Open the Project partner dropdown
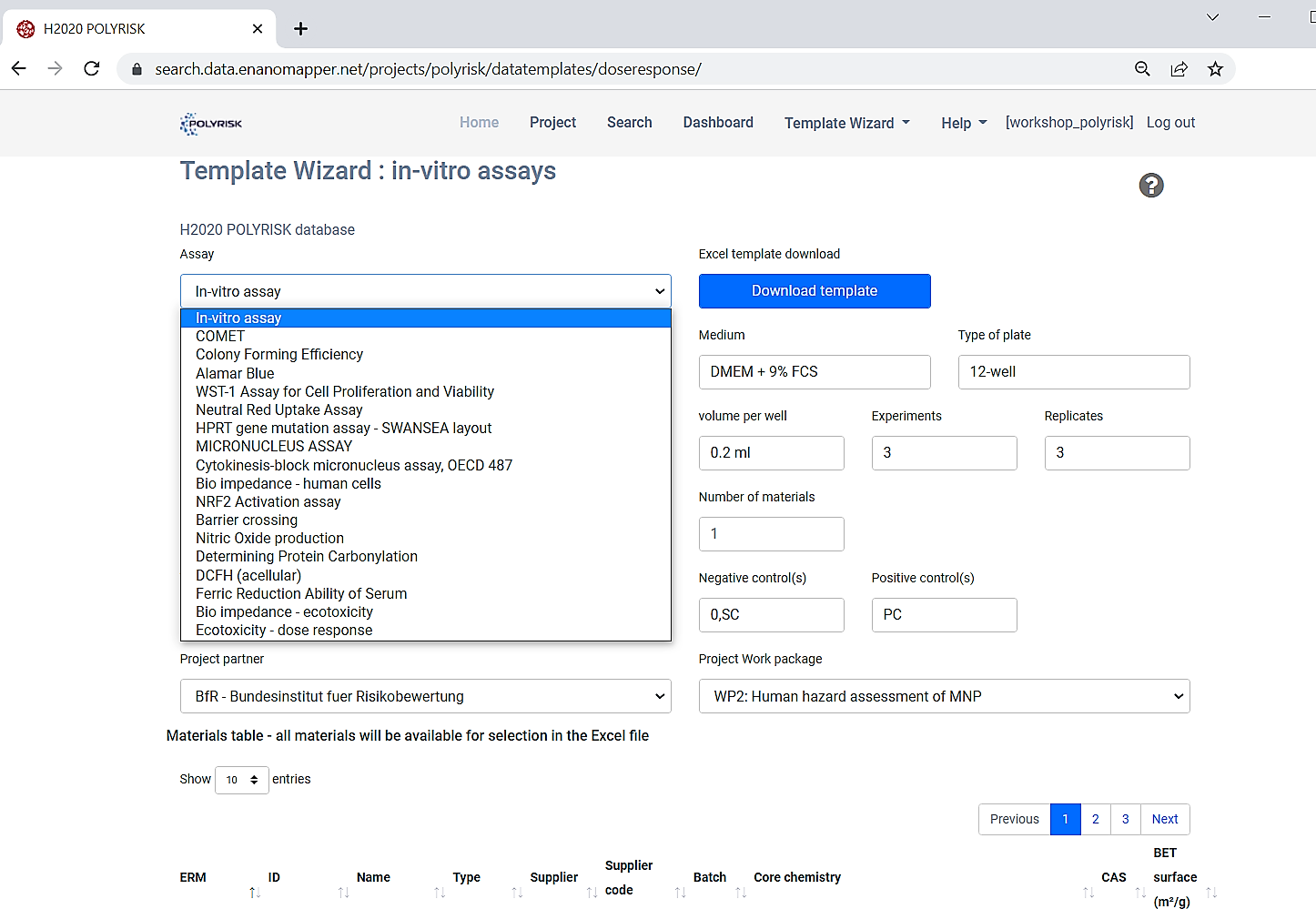Viewport: 1316px width, 909px height. click(425, 696)
